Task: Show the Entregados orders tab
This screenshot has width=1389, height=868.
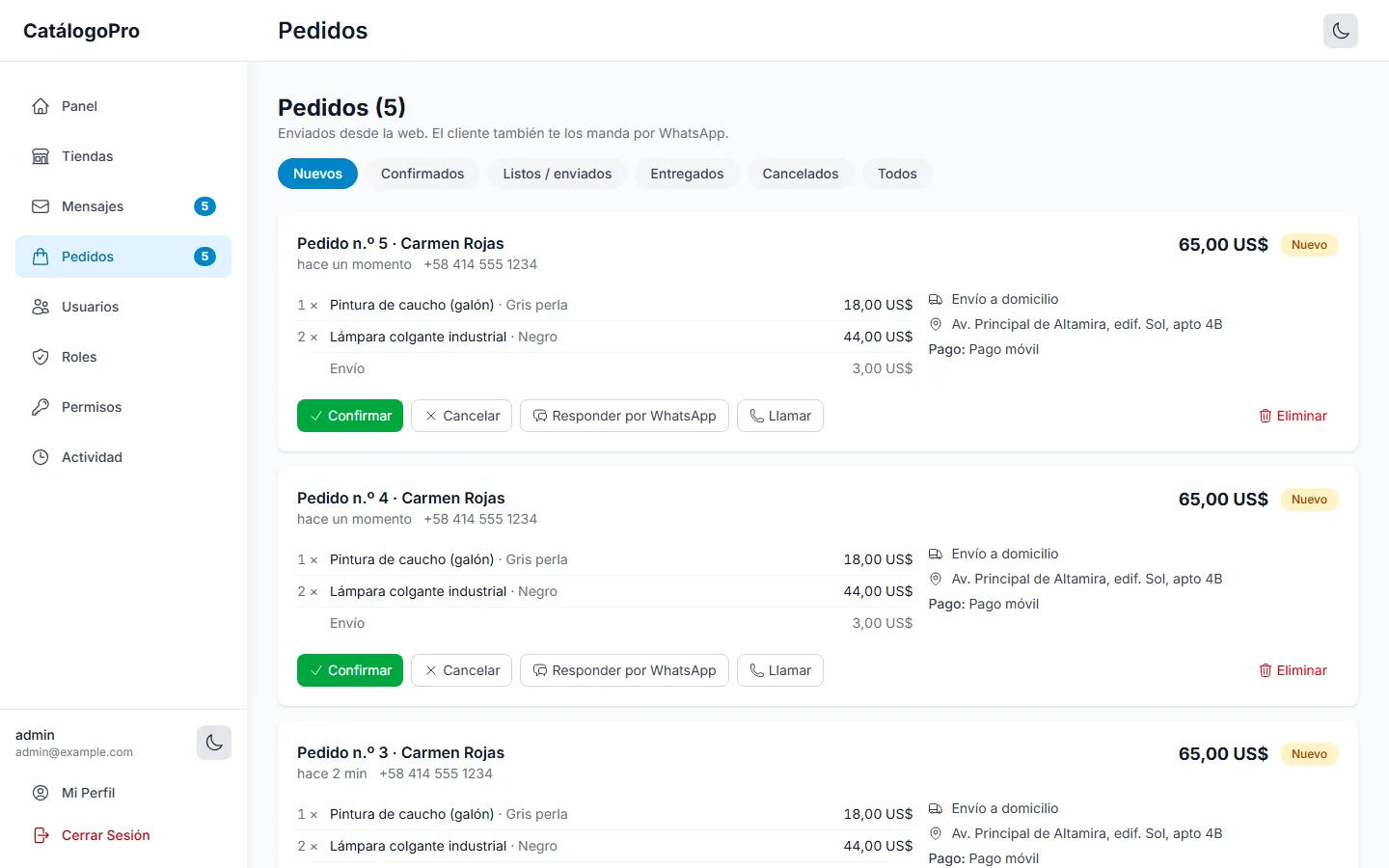Action: [687, 174]
